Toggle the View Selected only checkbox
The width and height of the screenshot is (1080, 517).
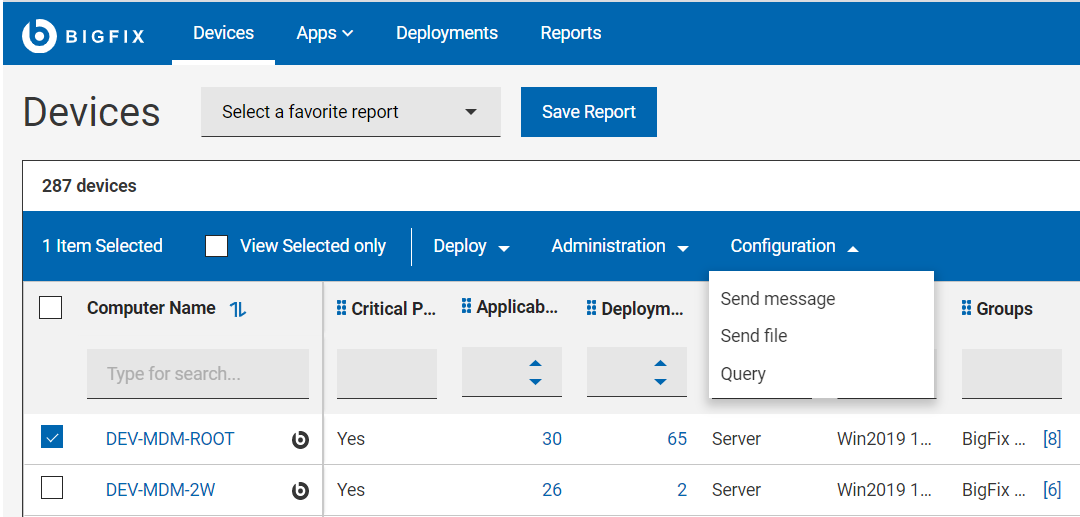[x=216, y=246]
